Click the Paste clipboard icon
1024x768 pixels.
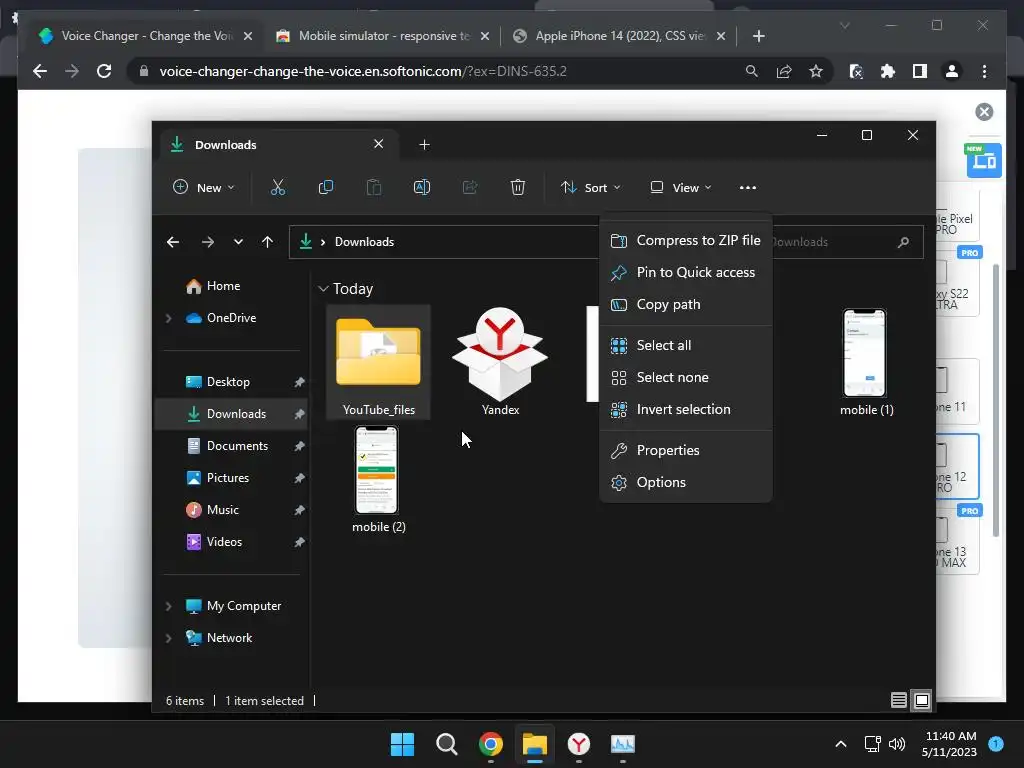point(374,187)
